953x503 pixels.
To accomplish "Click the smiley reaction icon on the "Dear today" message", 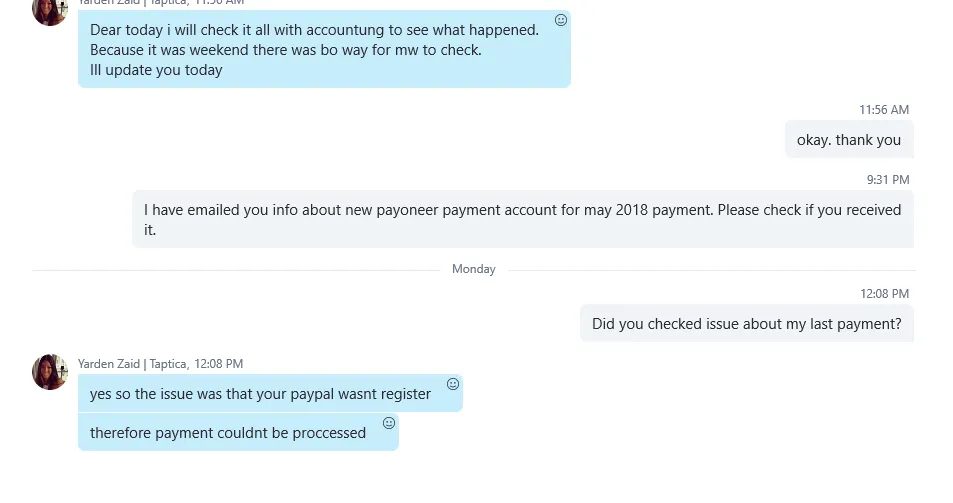I will pyautogui.click(x=561, y=20).
